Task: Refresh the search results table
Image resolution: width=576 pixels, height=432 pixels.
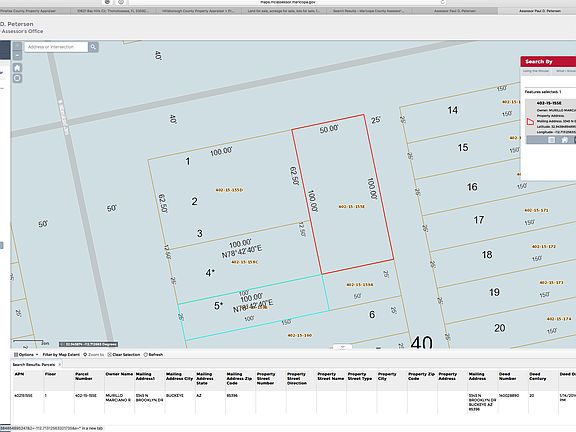Action: [x=153, y=354]
